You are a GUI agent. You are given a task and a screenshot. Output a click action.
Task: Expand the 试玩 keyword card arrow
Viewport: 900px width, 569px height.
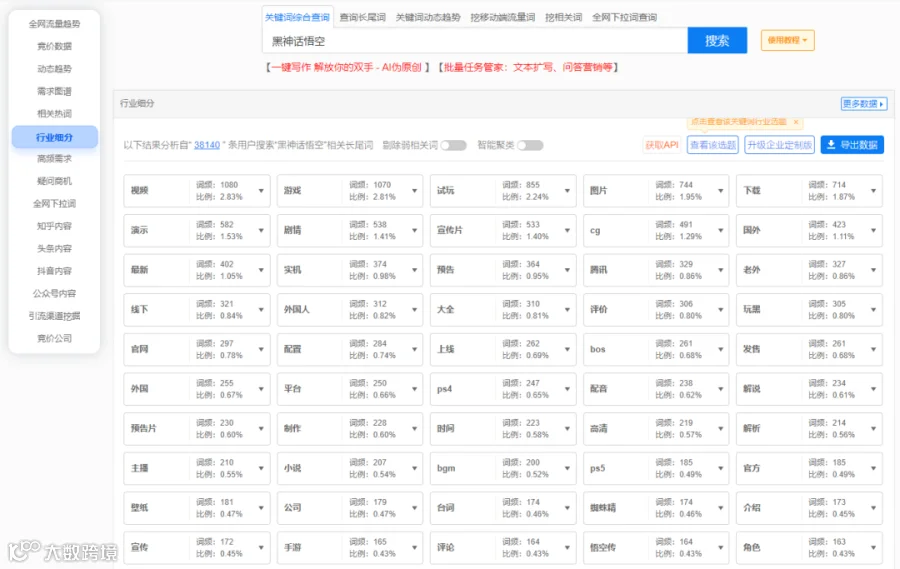tap(567, 191)
